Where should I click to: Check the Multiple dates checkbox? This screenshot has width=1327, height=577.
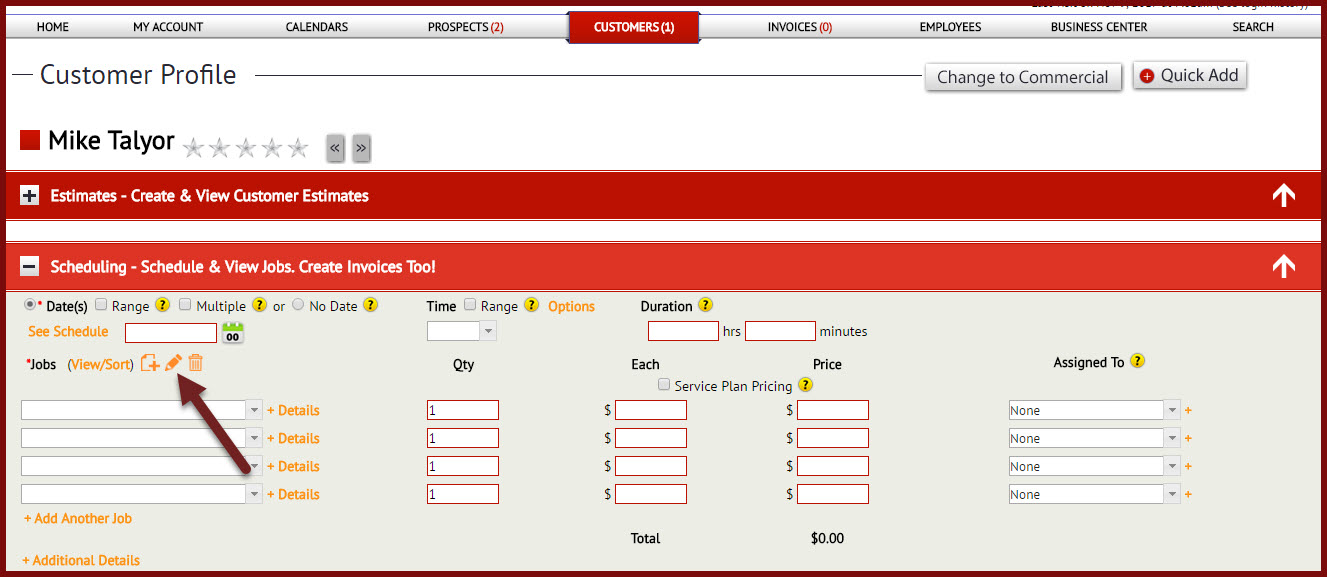click(185, 305)
